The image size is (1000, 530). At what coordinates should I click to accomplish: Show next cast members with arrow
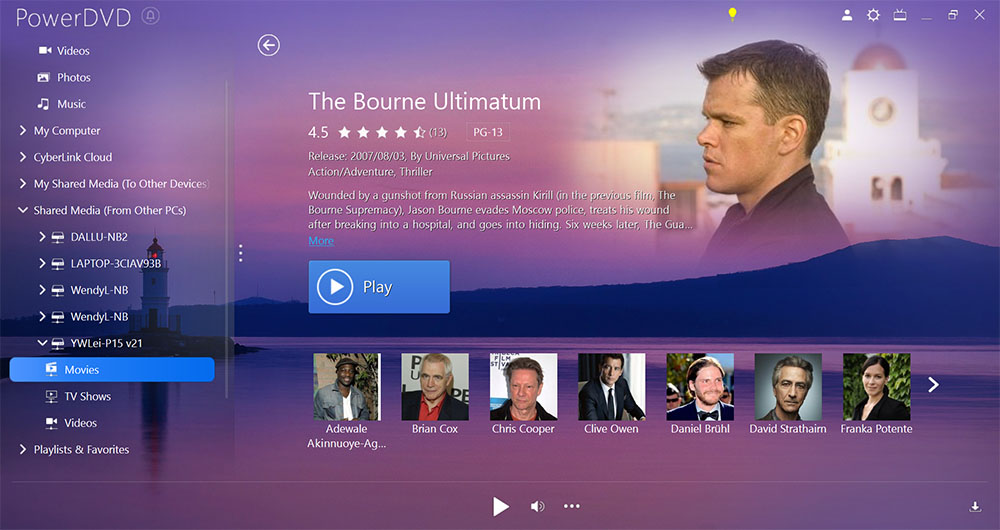pos(933,385)
